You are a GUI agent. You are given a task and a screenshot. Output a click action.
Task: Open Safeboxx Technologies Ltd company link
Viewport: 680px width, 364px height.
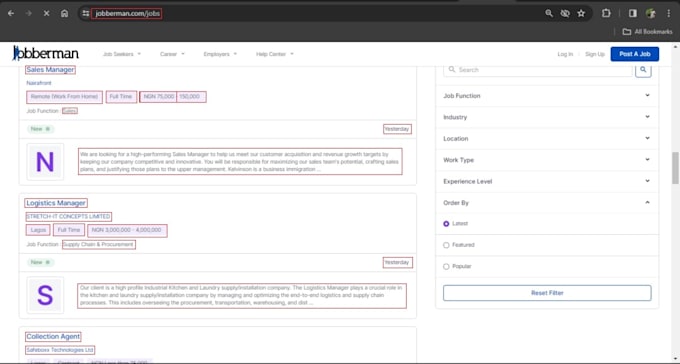60,350
